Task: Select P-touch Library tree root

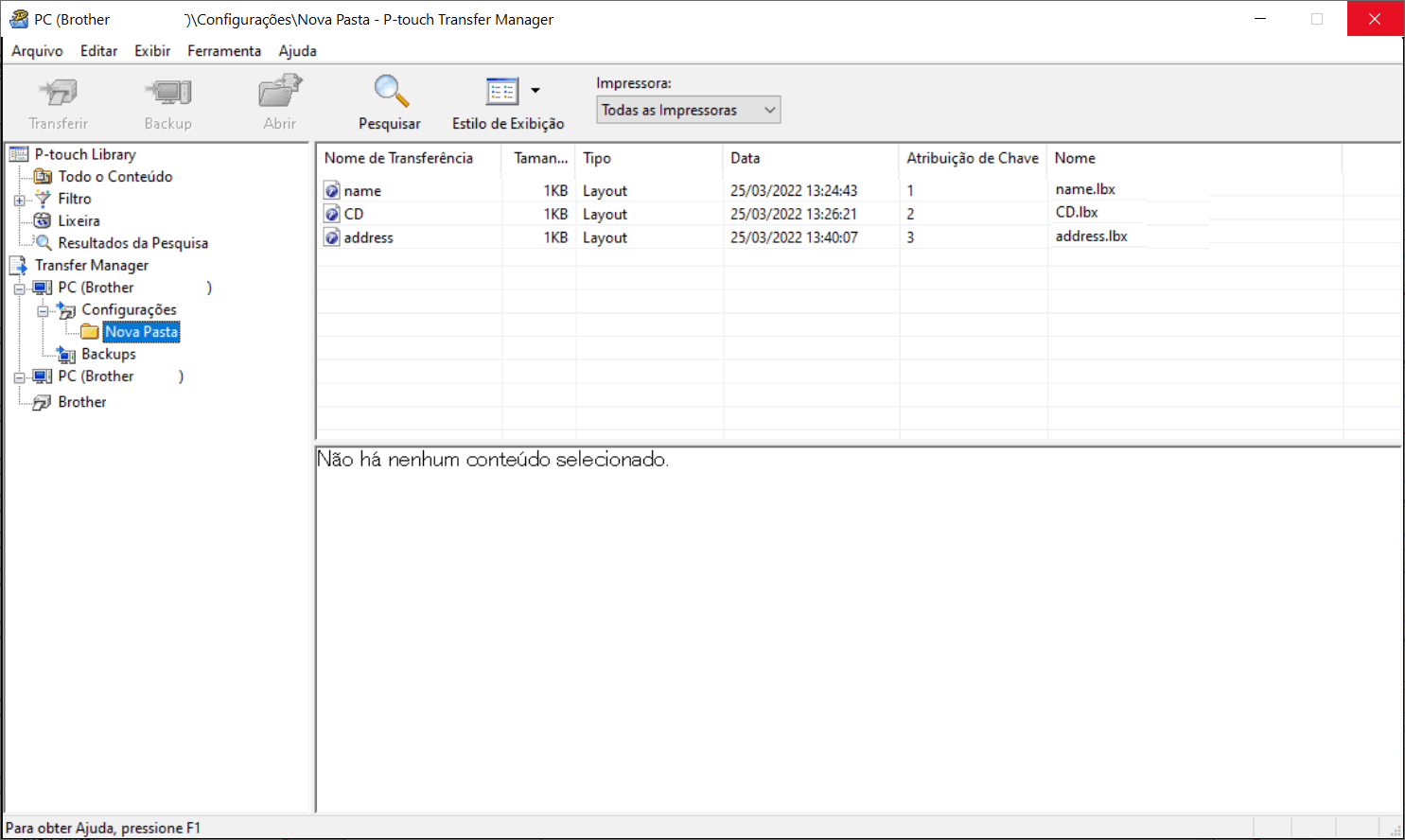Action: point(85,154)
